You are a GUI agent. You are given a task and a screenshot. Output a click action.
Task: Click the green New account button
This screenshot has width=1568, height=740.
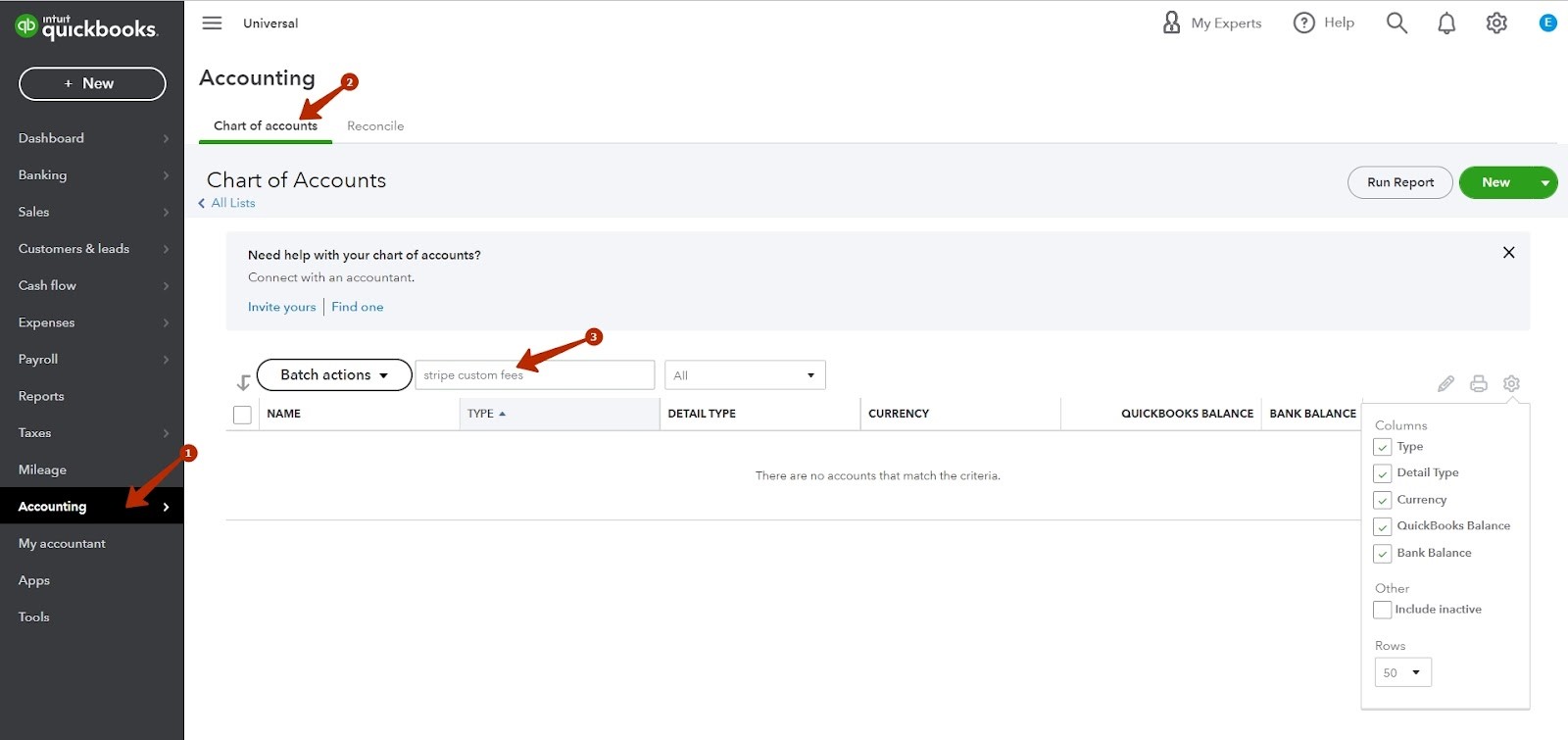1495,182
